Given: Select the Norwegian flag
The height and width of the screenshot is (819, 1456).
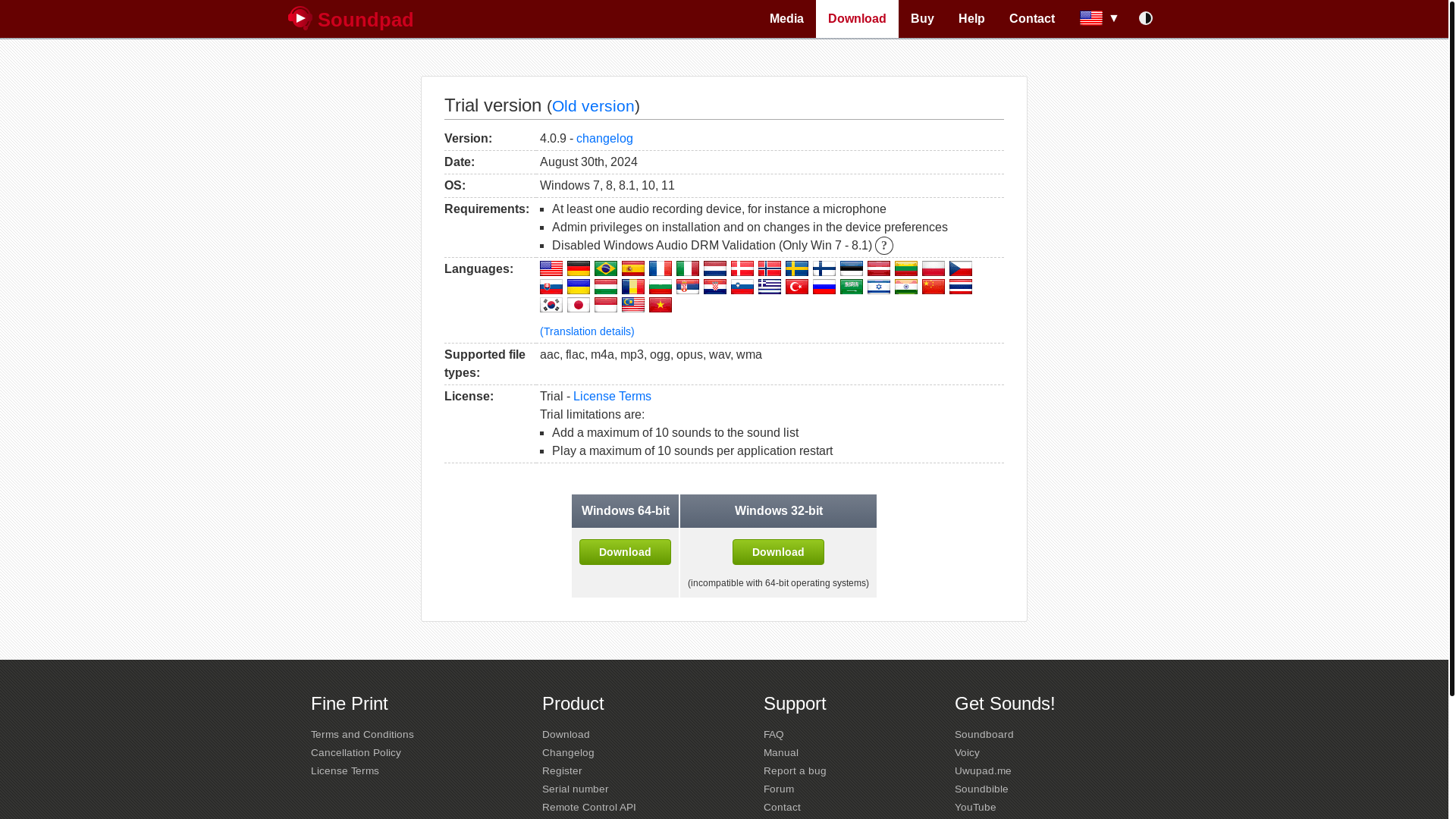Looking at the screenshot, I should pos(770,268).
